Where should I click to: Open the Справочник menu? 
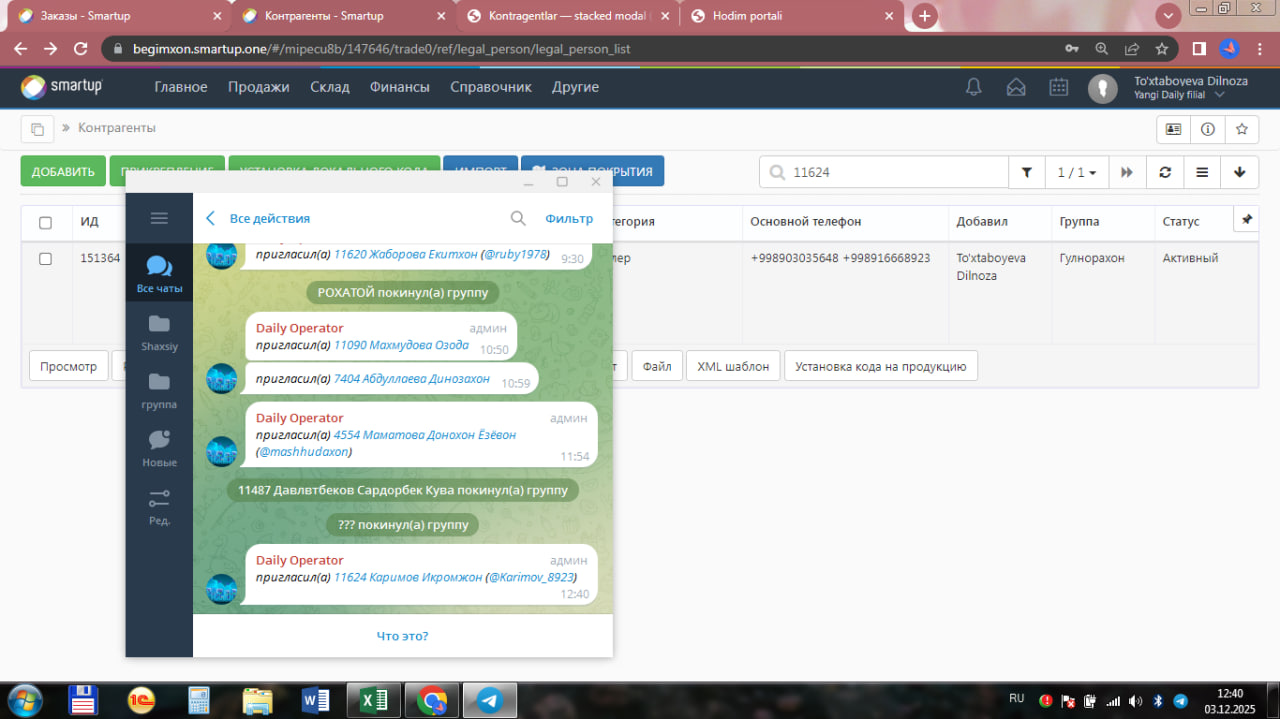490,87
